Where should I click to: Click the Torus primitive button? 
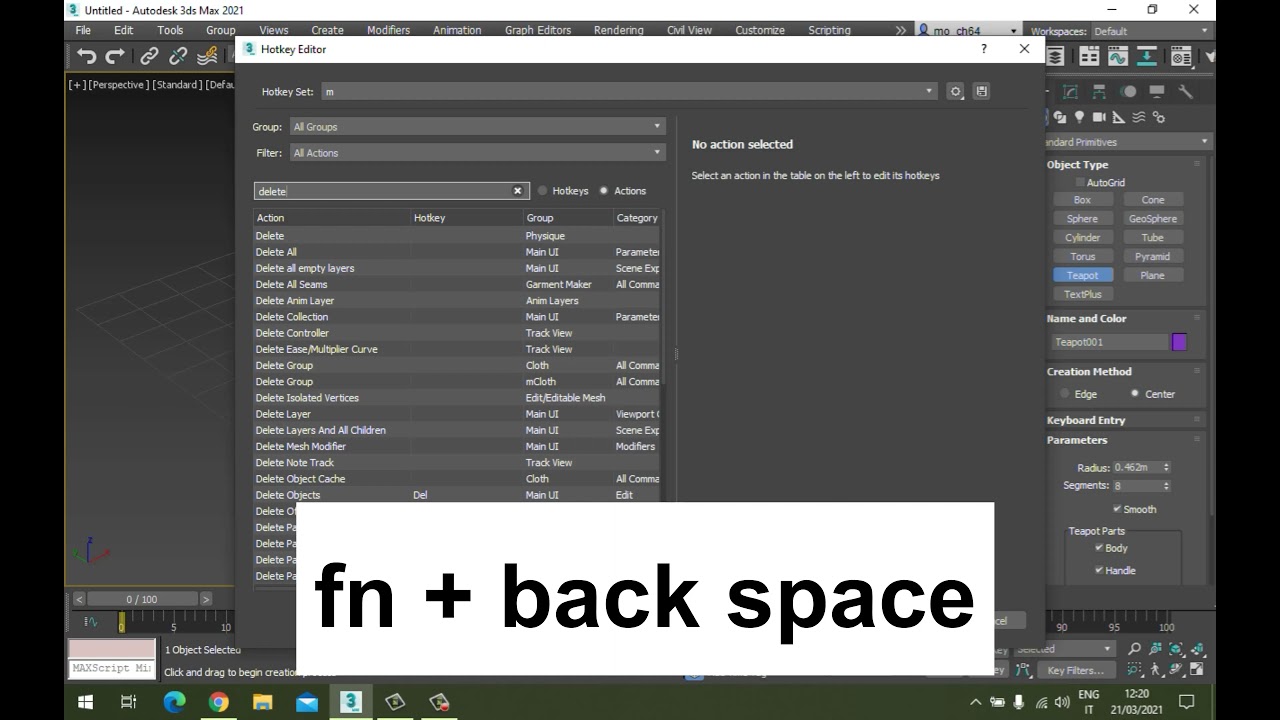(x=1082, y=257)
